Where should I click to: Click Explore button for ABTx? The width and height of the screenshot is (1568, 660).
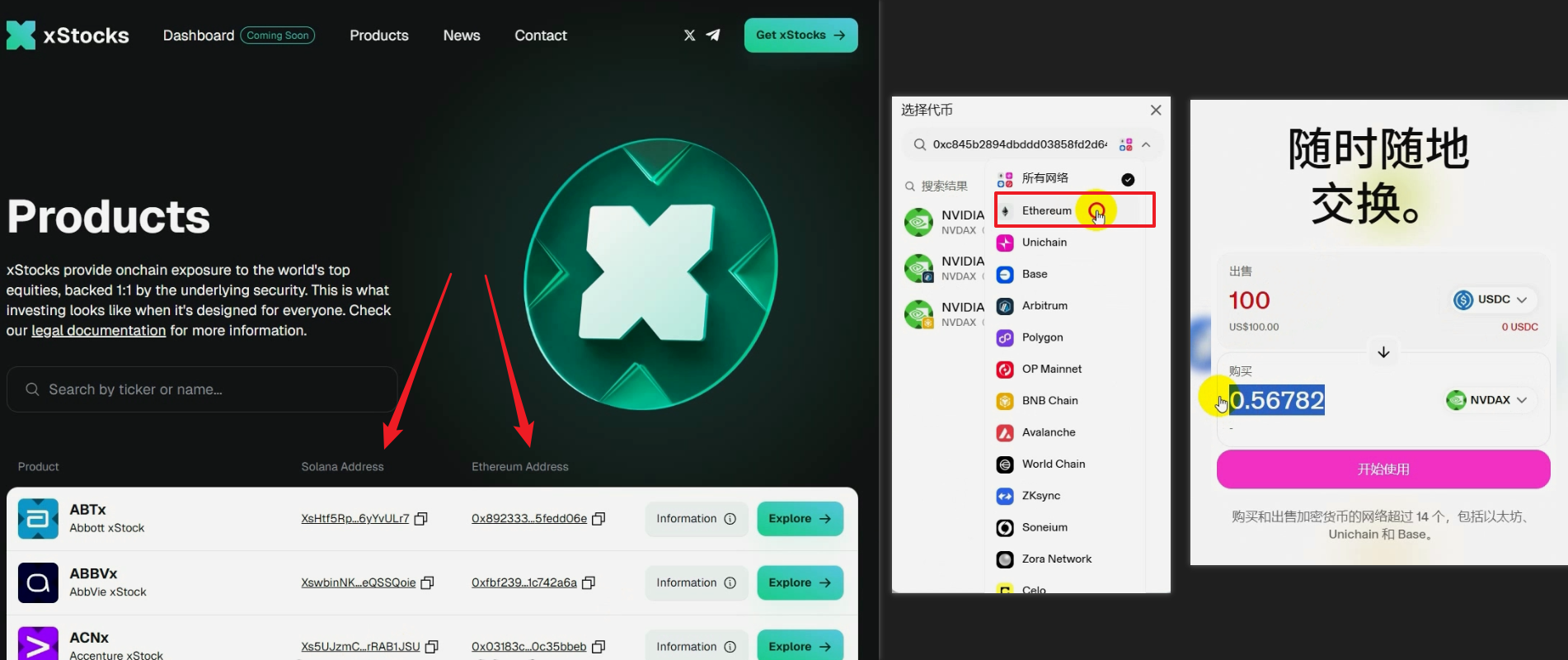[x=800, y=519]
